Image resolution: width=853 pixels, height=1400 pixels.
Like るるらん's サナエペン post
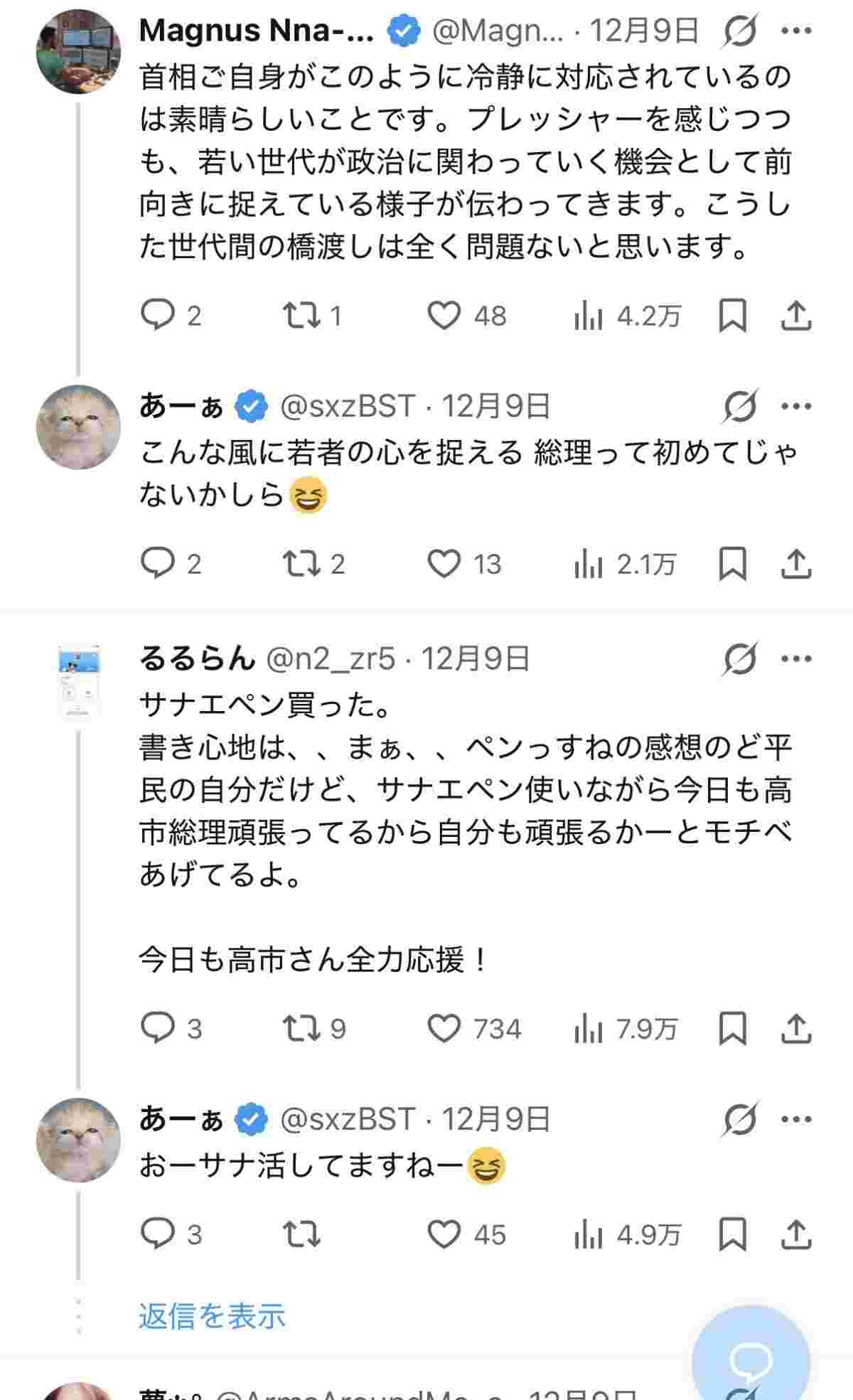[x=444, y=1029]
